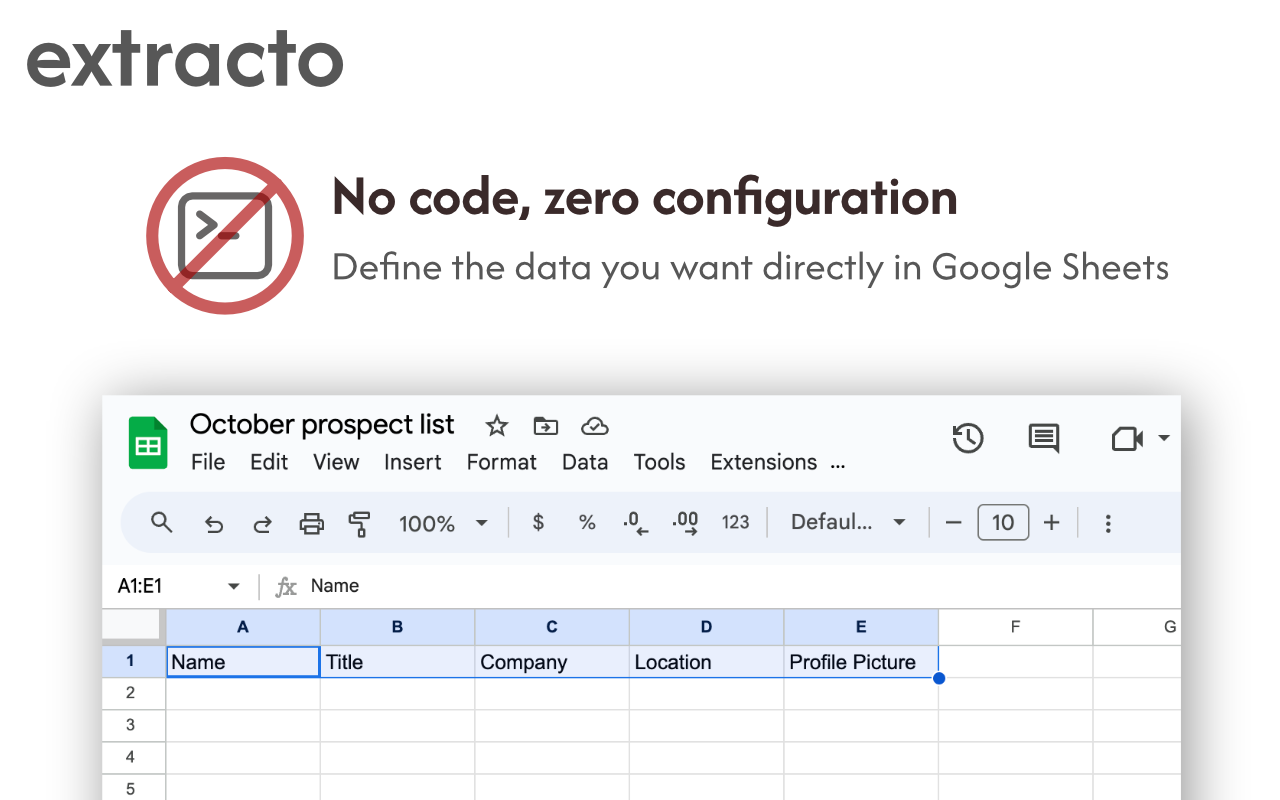Screen dimensions: 1280x800
Task: Star the October prospect list spreadsheet
Action: click(496, 425)
